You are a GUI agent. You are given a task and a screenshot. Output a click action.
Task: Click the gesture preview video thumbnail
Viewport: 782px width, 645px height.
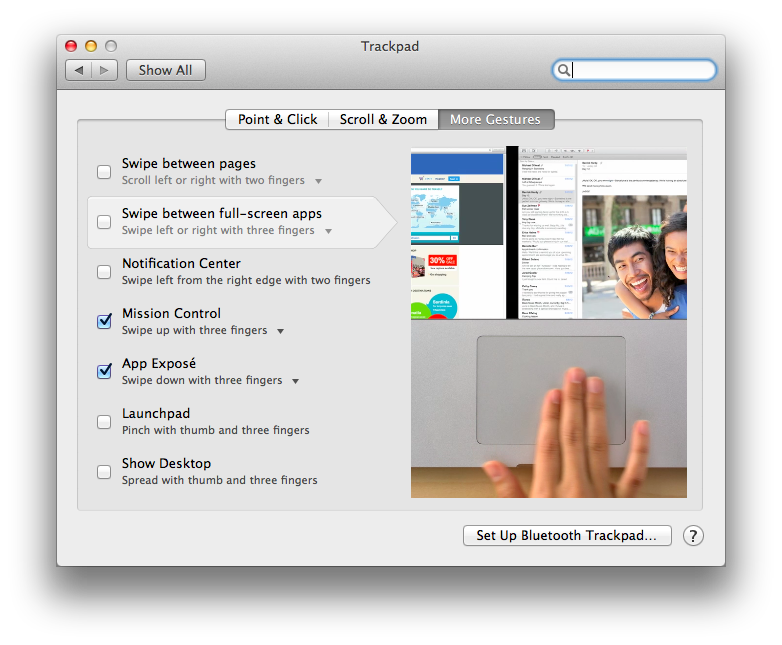[x=549, y=322]
